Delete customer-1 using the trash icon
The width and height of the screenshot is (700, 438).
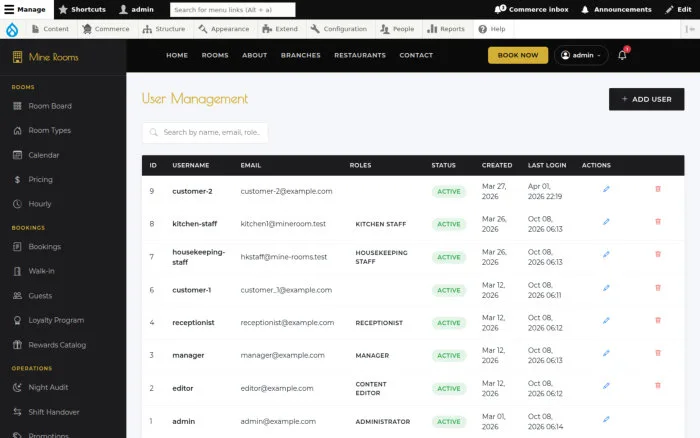(x=658, y=288)
